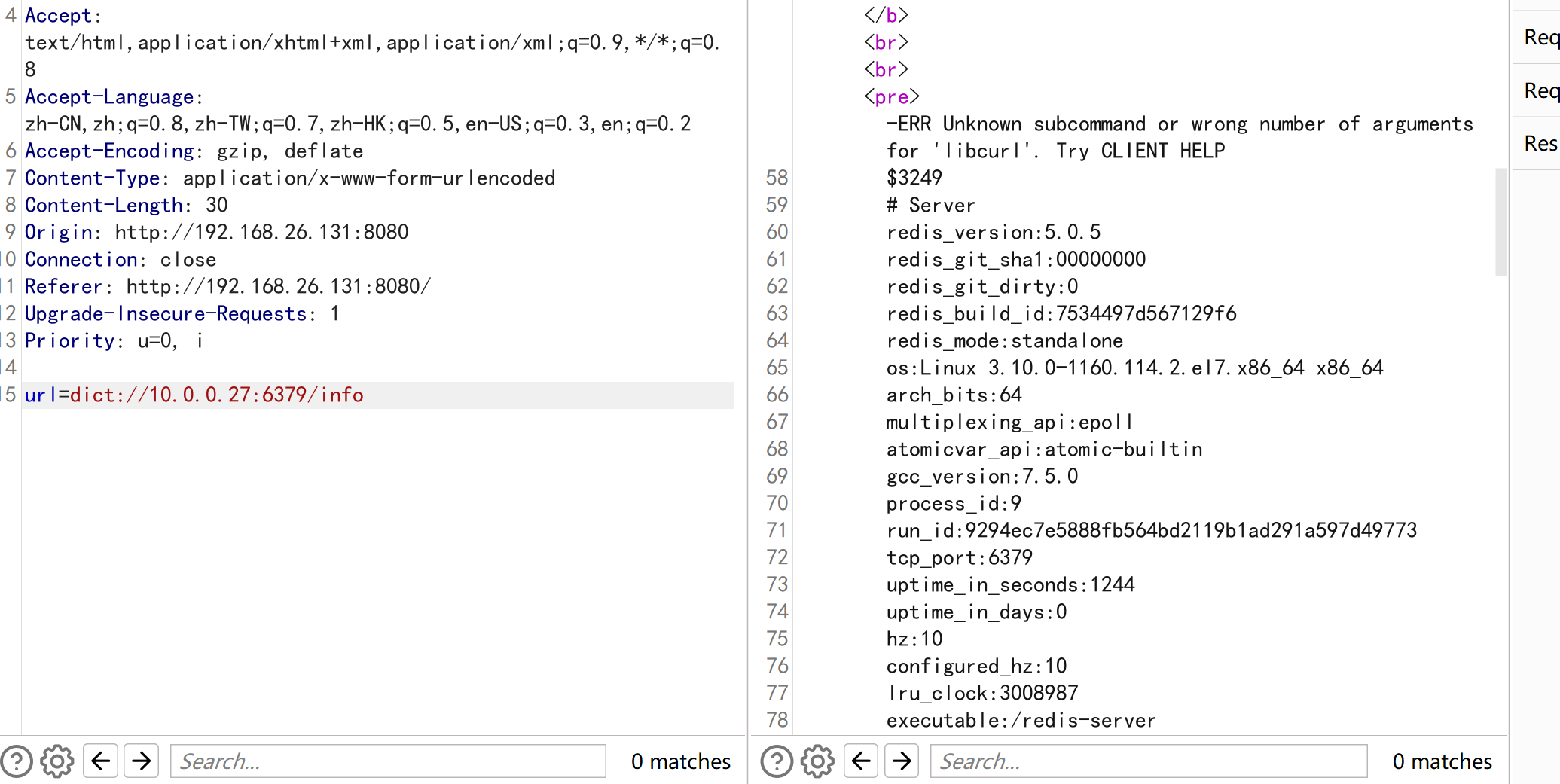
Task: Focus the response pane search field
Action: pos(1149,761)
